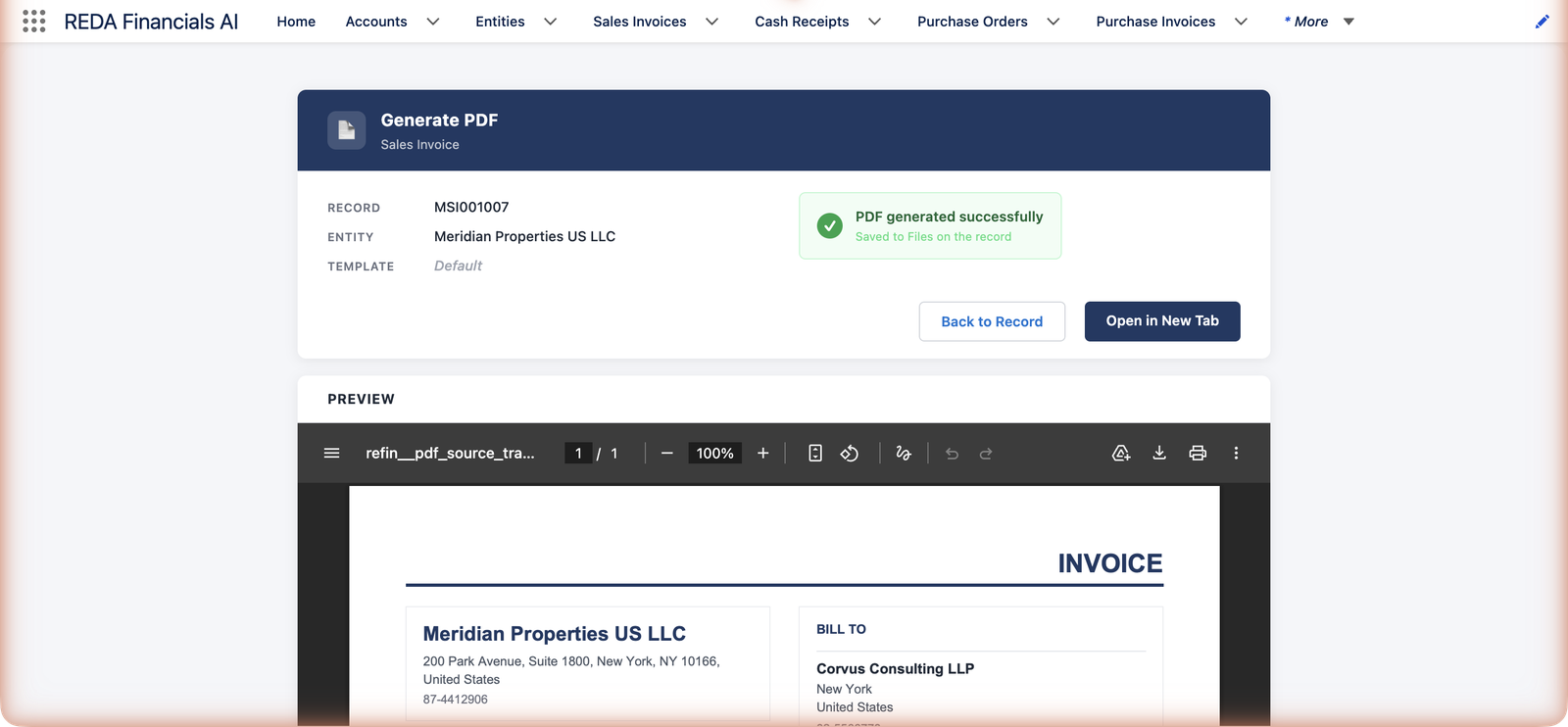Click the record number MSI001007
The image size is (1568, 727).
pos(471,208)
